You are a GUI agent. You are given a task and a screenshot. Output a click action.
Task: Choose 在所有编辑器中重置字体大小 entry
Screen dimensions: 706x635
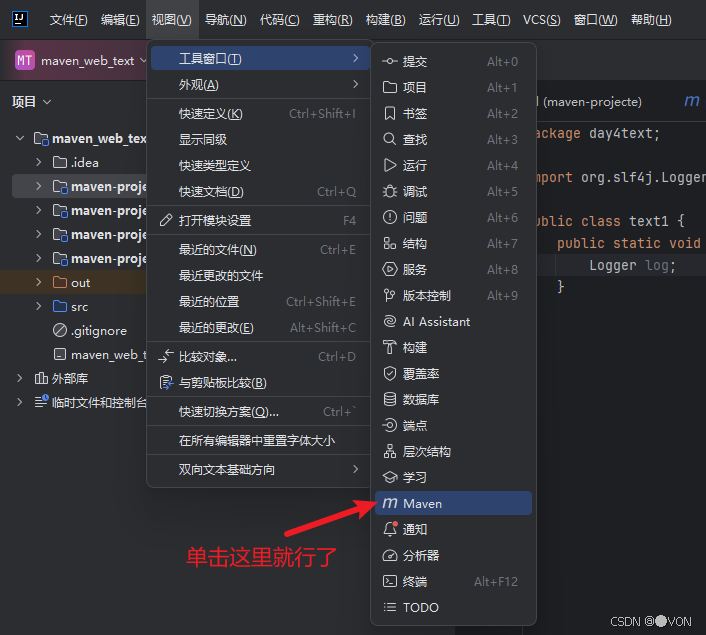click(260, 440)
